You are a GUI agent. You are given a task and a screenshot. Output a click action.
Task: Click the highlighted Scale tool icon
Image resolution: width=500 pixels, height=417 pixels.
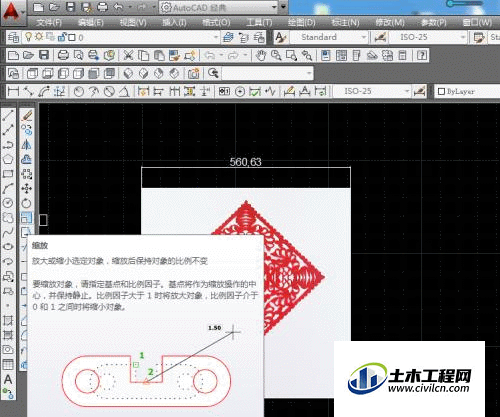[27, 218]
